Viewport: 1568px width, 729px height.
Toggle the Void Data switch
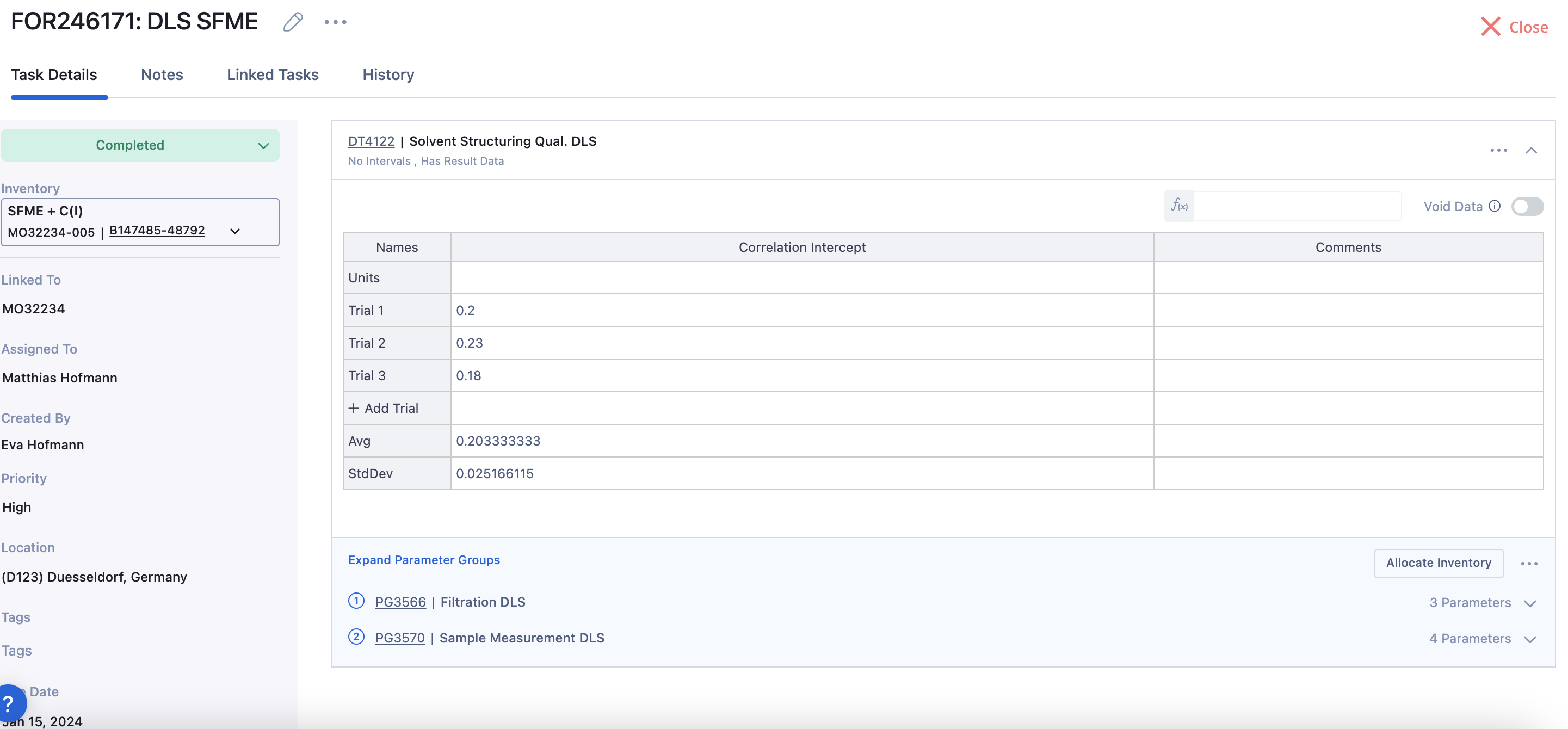coord(1527,206)
